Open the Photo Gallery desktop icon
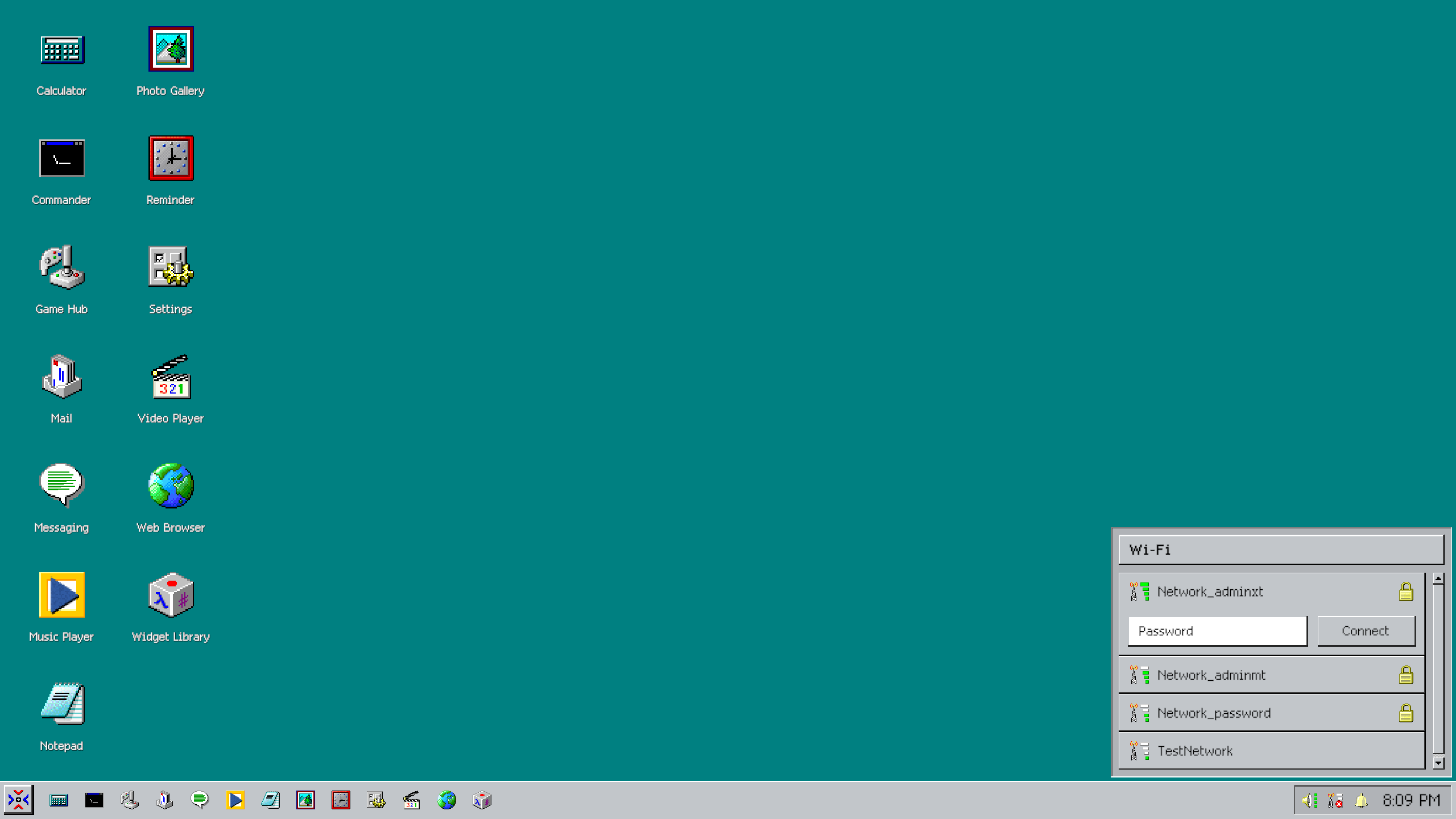 [171, 49]
